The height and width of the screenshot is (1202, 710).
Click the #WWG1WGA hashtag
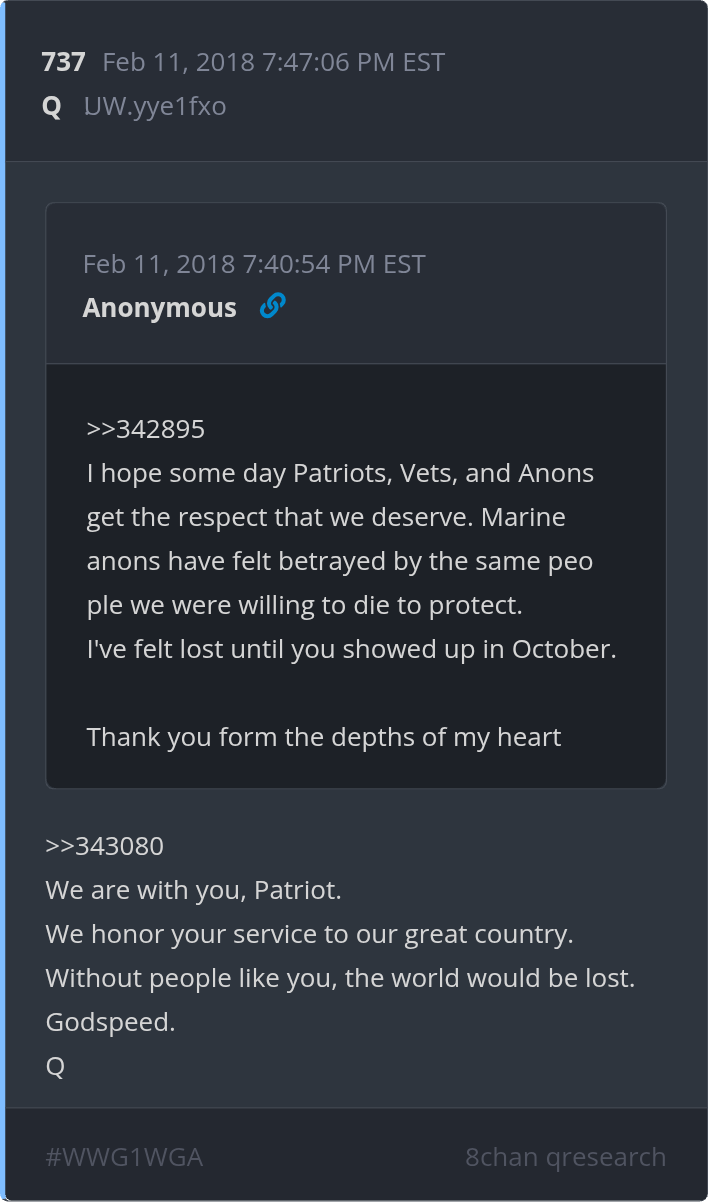click(124, 1157)
